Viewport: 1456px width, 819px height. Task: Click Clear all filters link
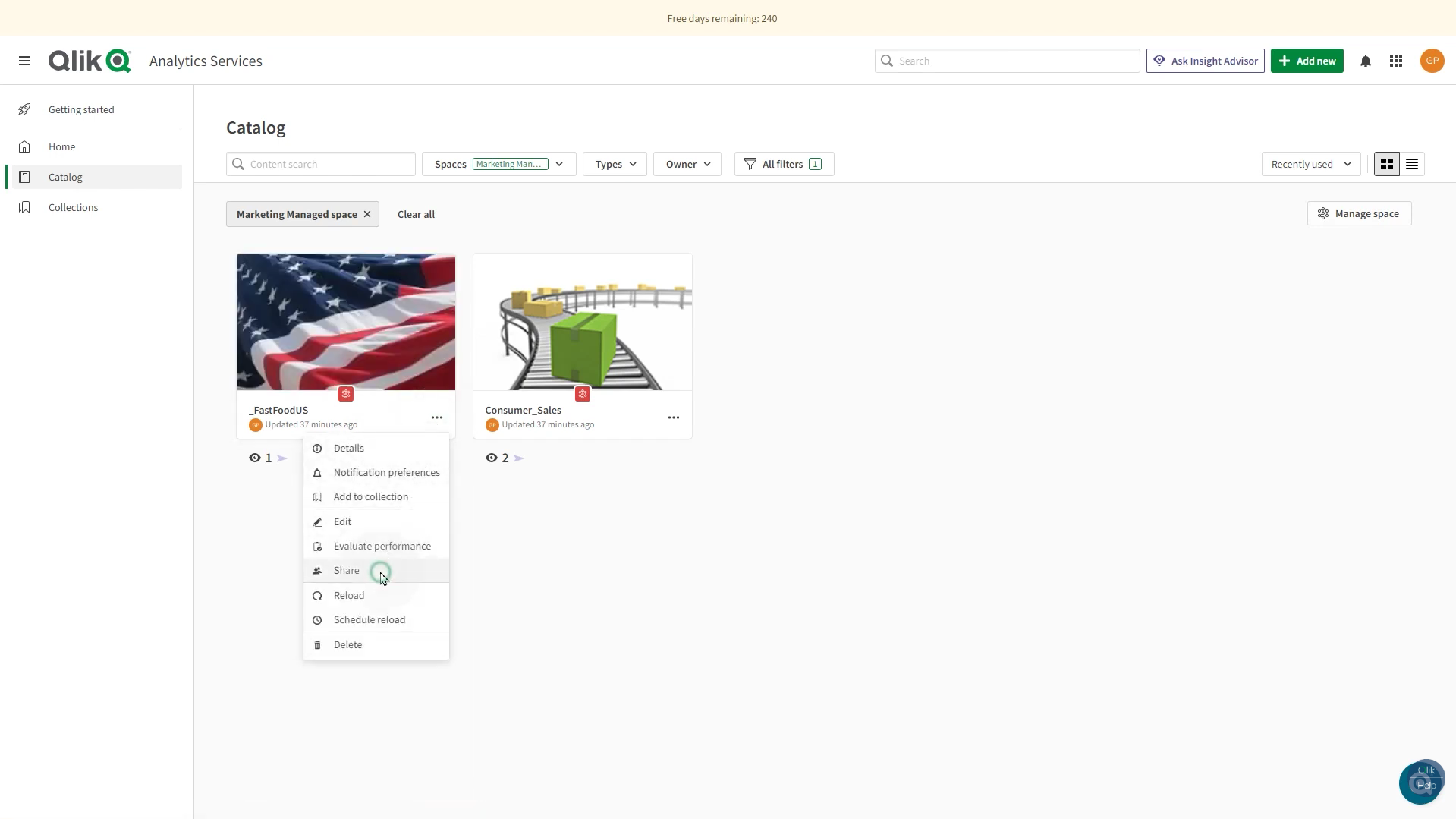tap(416, 214)
